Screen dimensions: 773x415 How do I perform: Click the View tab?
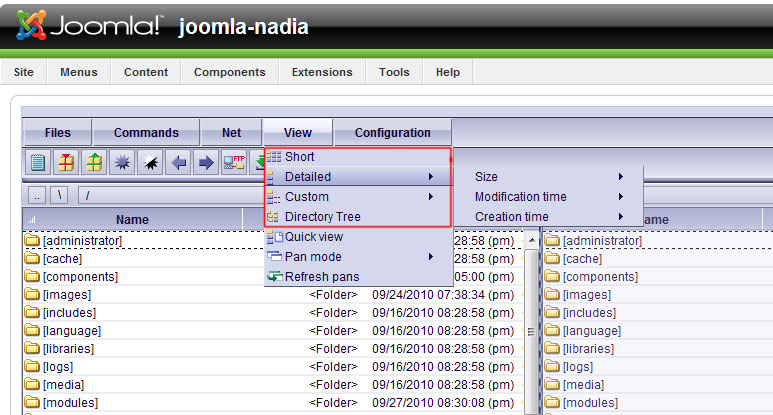(x=298, y=133)
